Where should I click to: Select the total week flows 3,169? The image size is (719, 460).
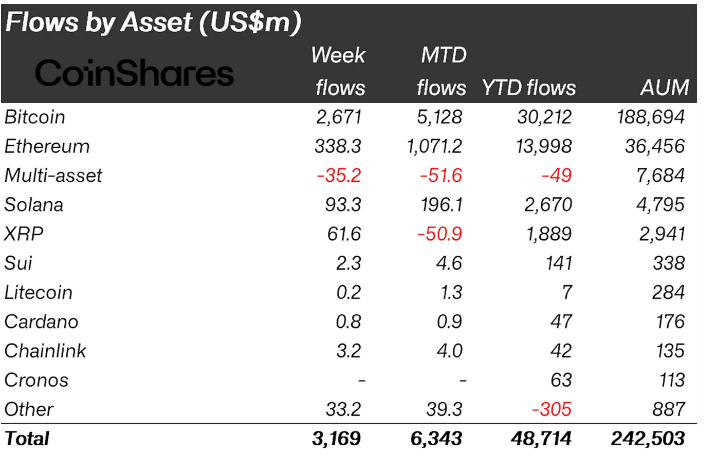[338, 438]
